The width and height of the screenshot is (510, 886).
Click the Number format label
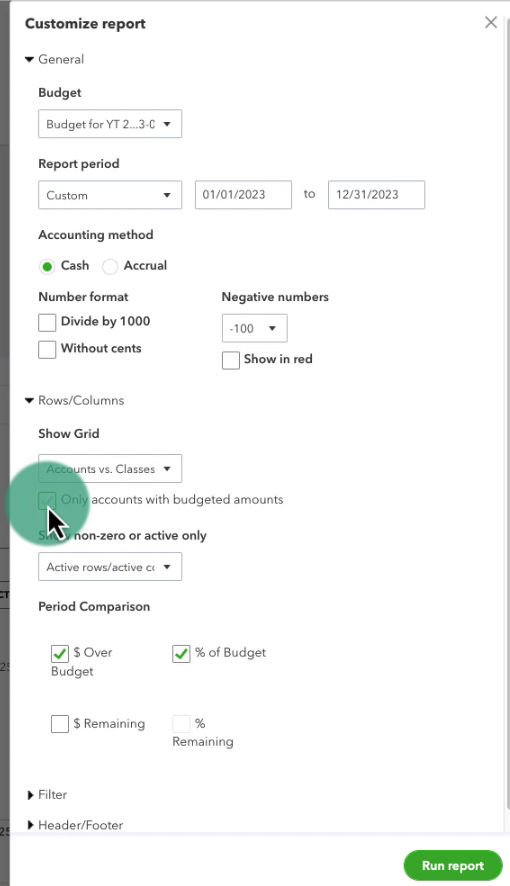coord(84,297)
